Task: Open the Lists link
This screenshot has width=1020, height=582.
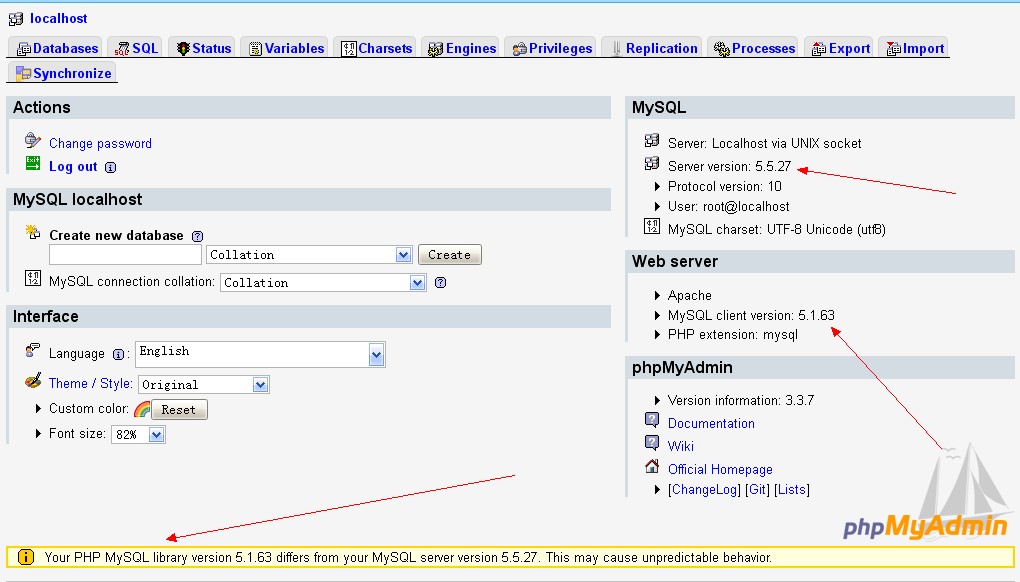Action: (792, 489)
